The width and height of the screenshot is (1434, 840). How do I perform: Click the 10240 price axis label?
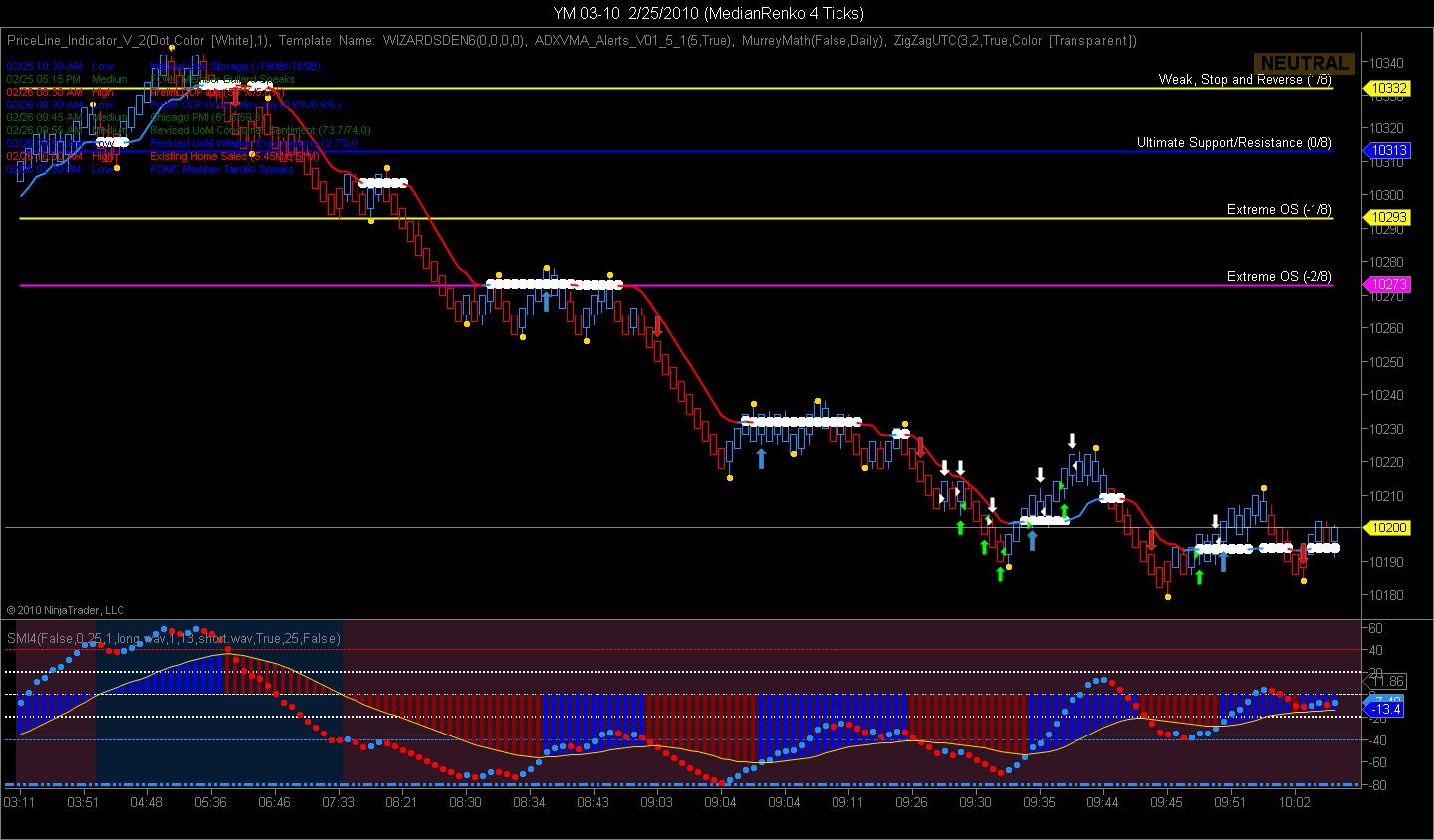[1388, 395]
